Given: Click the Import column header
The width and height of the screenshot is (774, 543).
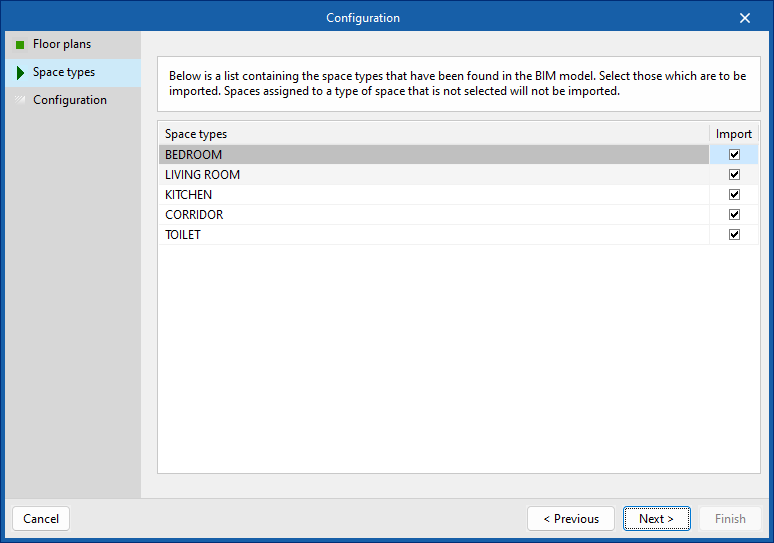Looking at the screenshot, I should (x=734, y=134).
